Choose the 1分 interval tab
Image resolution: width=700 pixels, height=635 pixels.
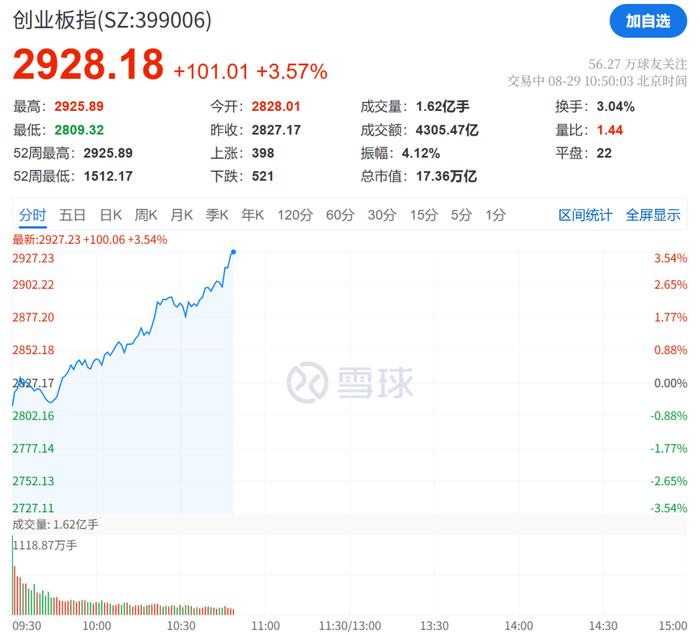click(x=496, y=215)
